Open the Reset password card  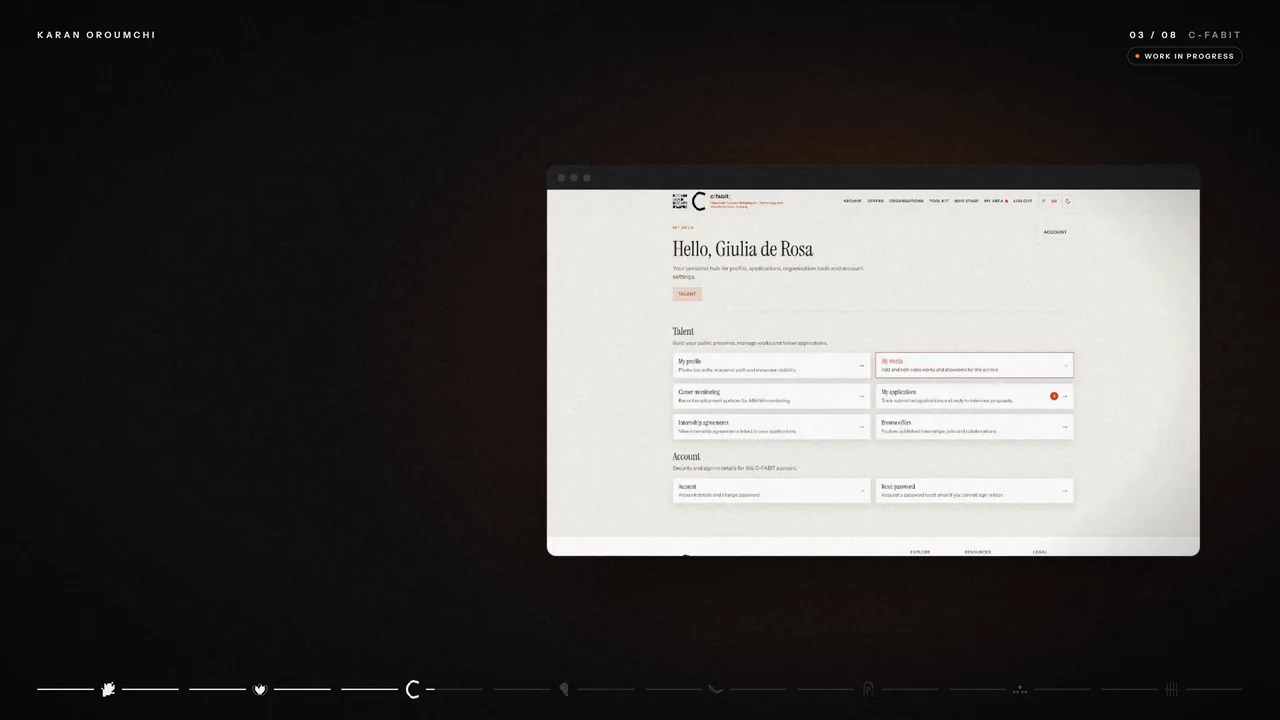click(x=974, y=490)
